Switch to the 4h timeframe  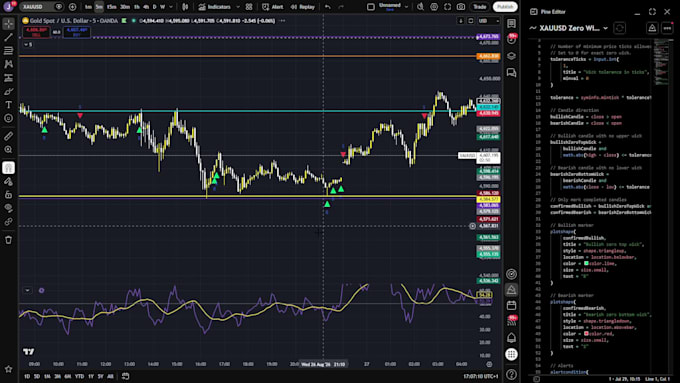pos(146,7)
